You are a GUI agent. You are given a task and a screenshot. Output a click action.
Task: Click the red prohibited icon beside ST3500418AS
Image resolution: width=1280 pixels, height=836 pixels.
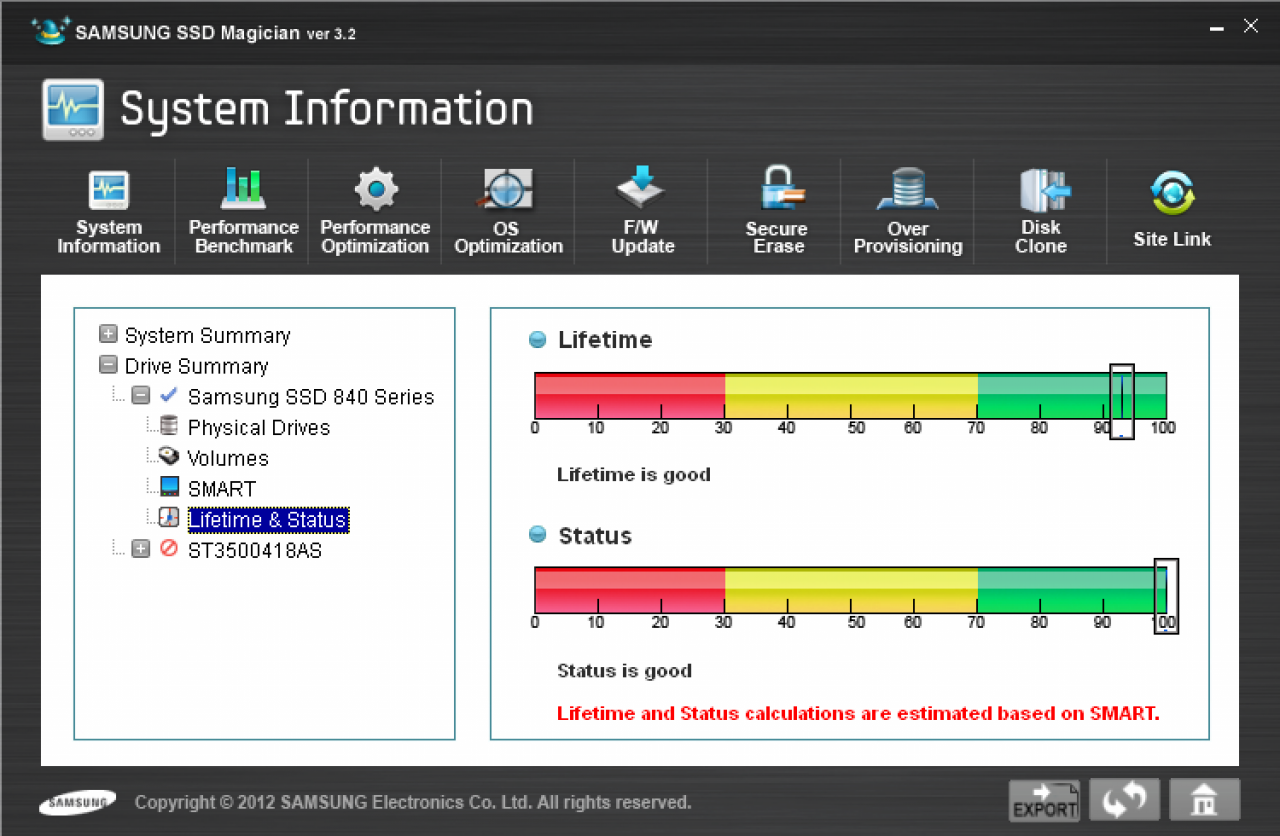tap(169, 549)
